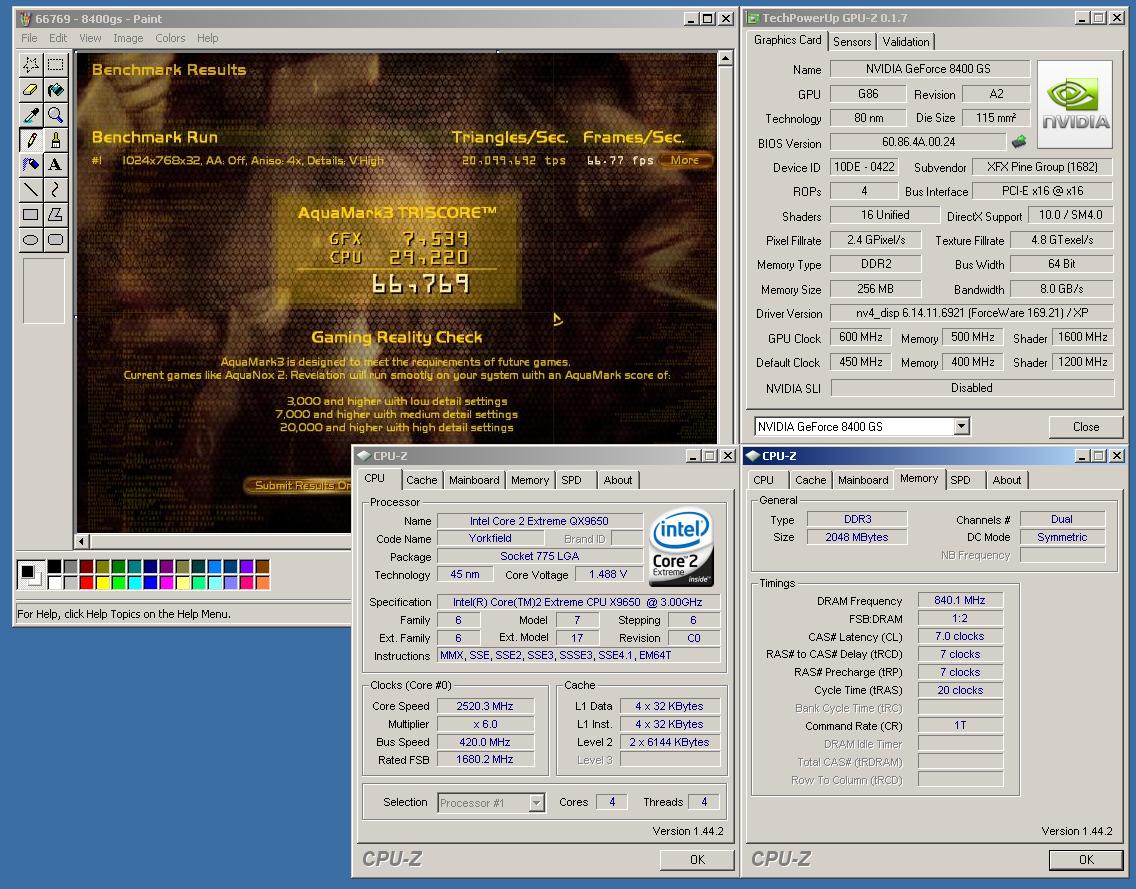Click the BIOS Version field 60.86.4A.00.24
Viewport: 1136px width, 889px height.
click(x=918, y=142)
